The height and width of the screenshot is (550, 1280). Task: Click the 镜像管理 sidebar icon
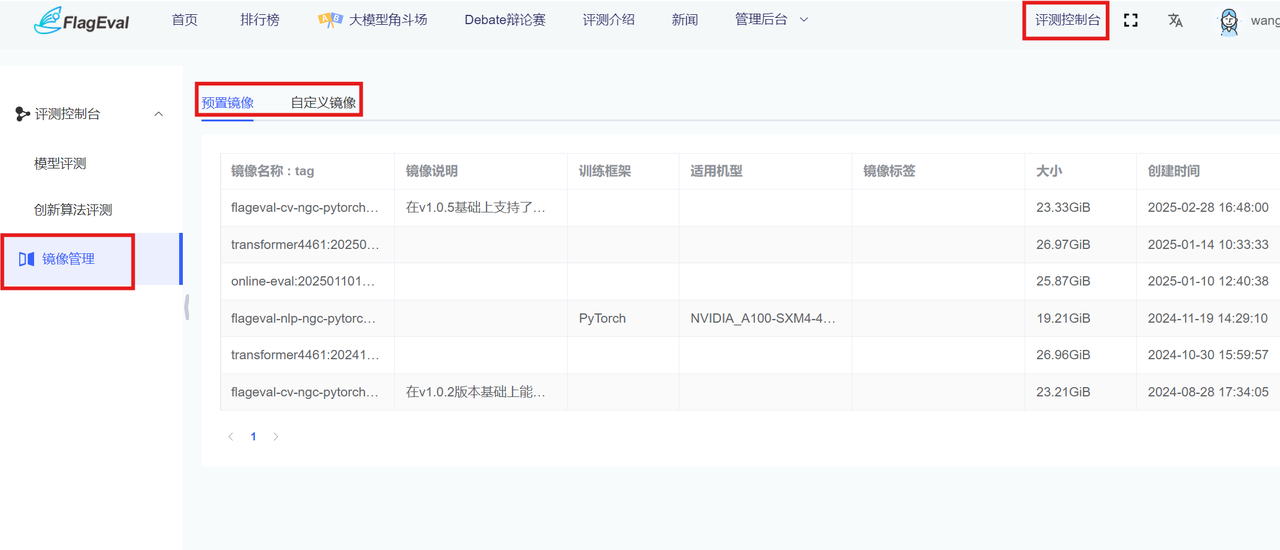pyautogui.click(x=27, y=259)
